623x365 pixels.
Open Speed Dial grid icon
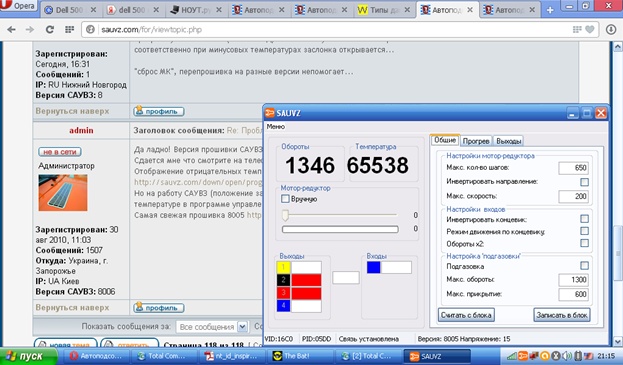coord(70,29)
